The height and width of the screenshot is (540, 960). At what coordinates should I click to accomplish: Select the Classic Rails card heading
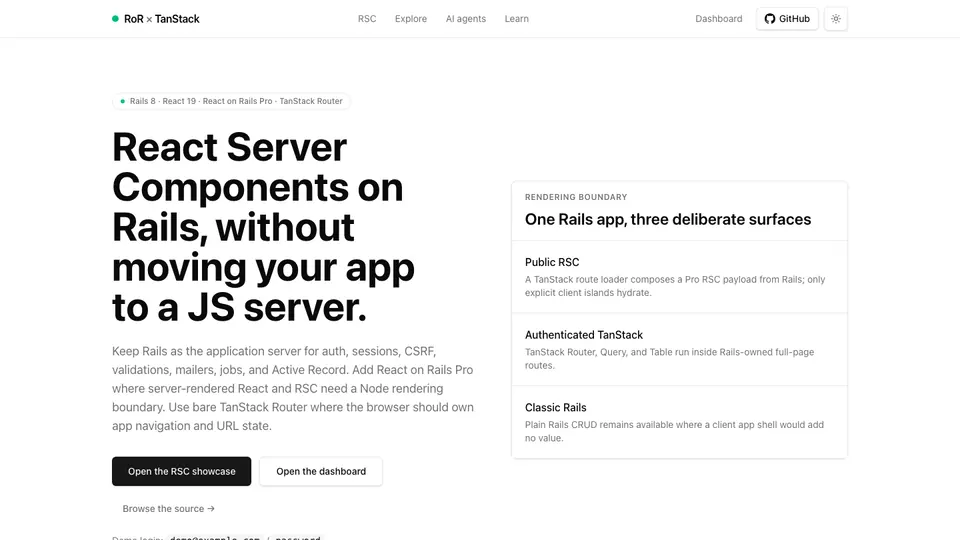point(555,408)
